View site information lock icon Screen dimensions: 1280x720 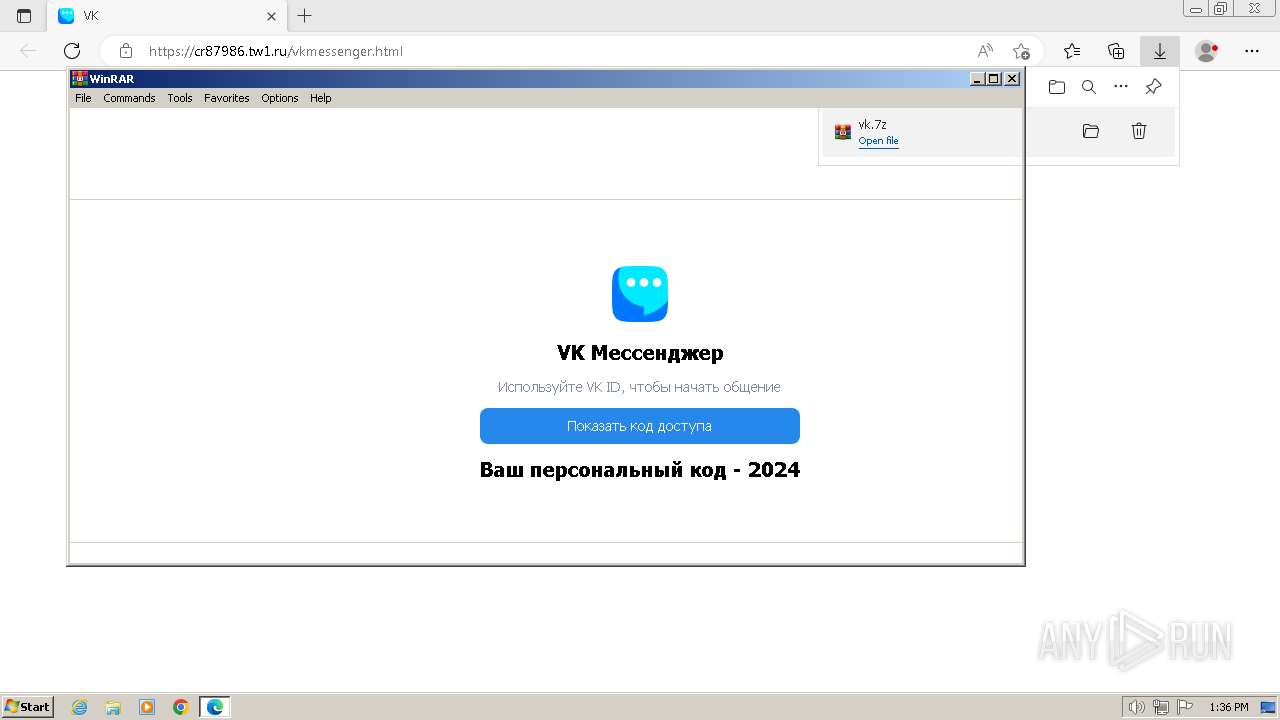126,51
